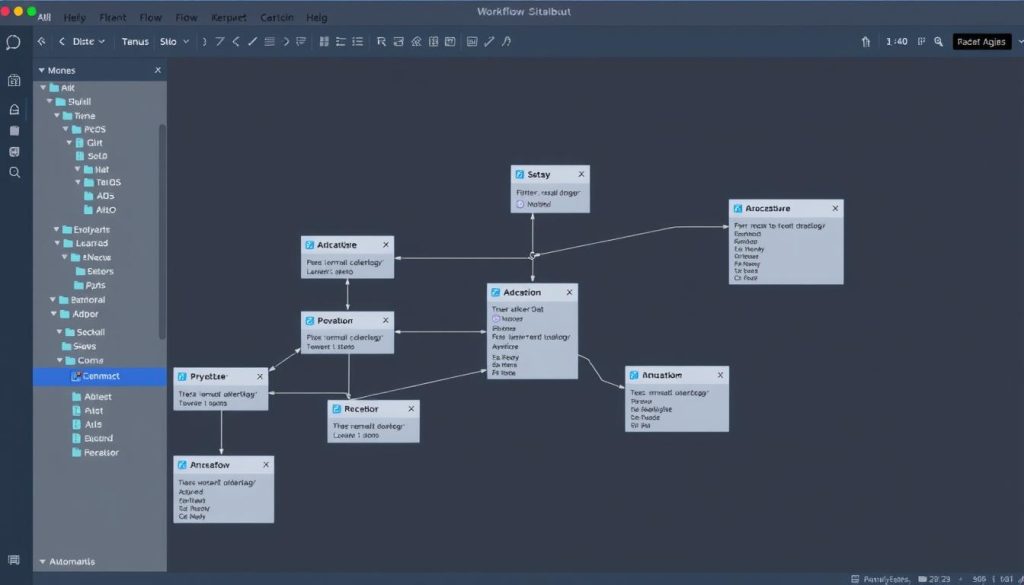Select the radio option inside the Setay node

click(x=520, y=202)
